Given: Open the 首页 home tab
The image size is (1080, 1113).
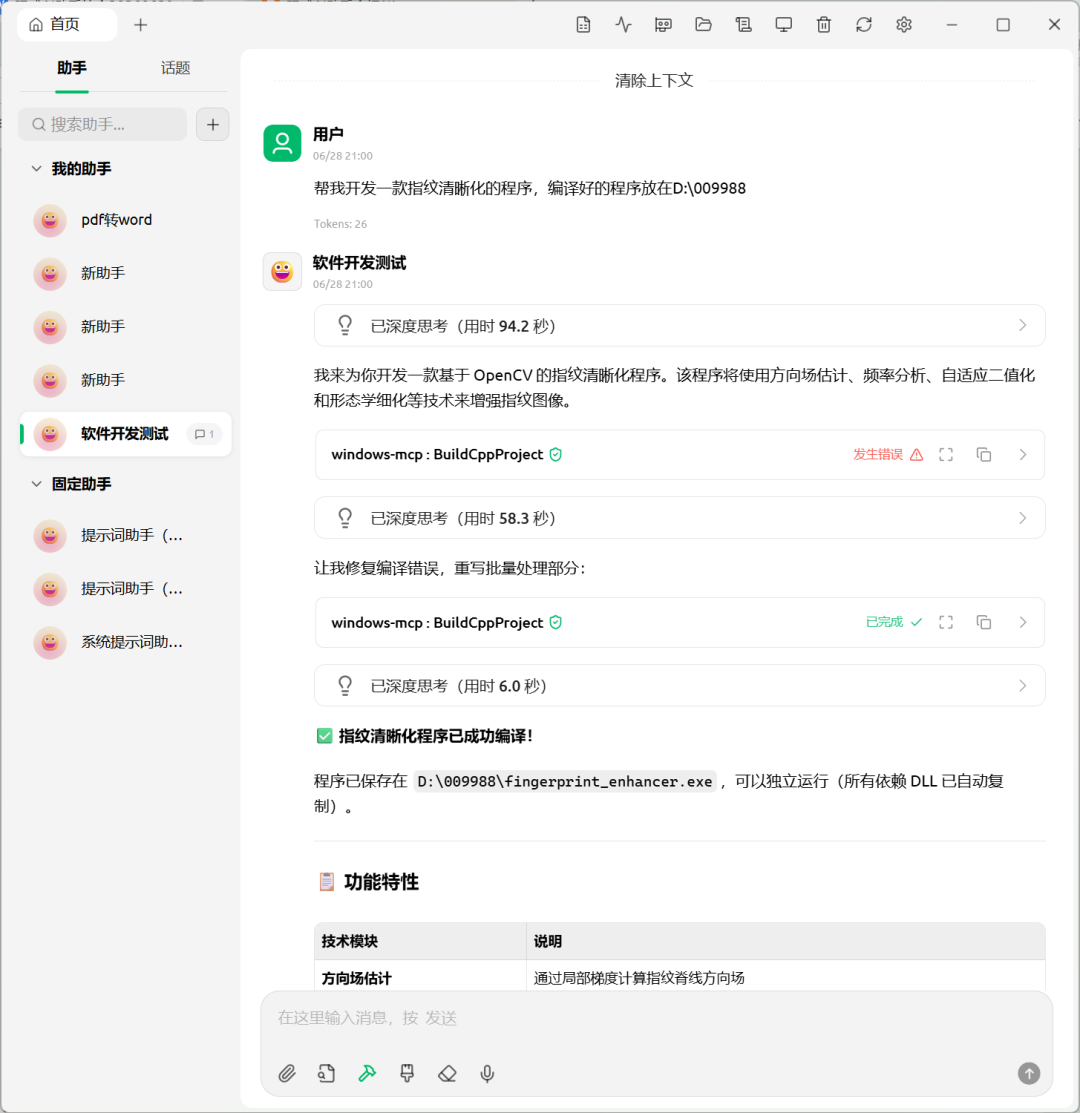Looking at the screenshot, I should [67, 25].
